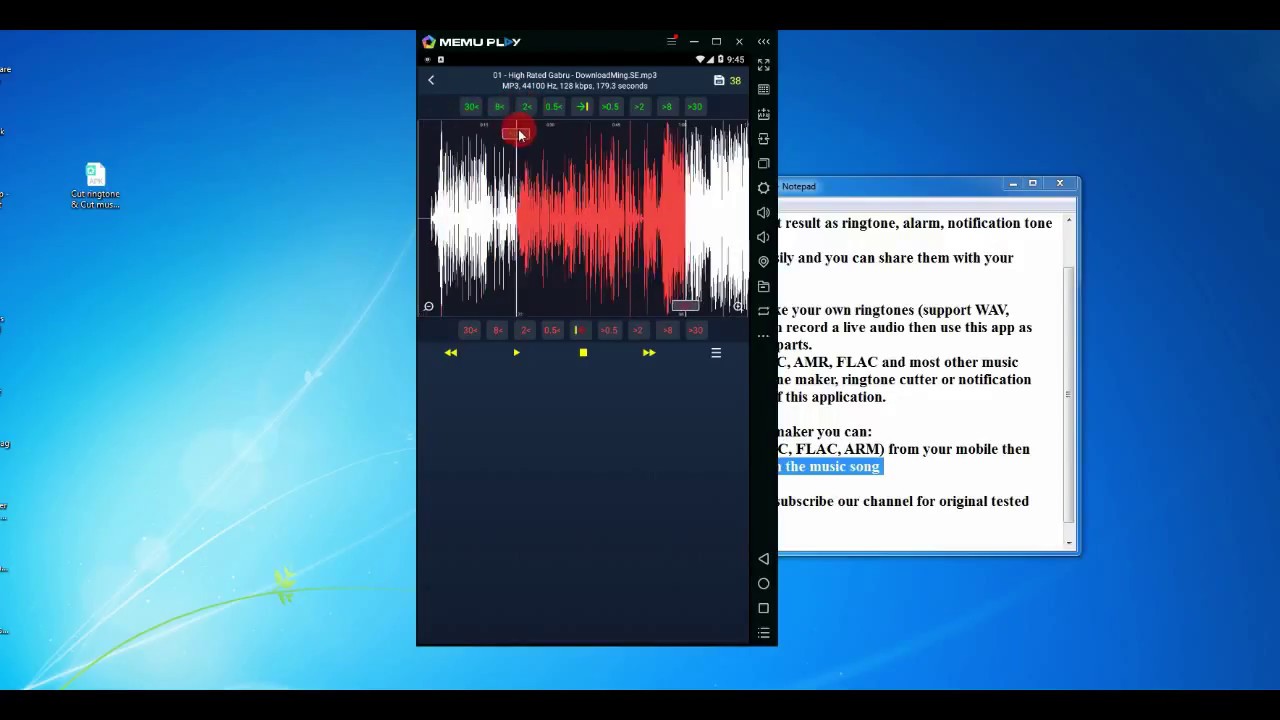Image resolution: width=1280 pixels, height=720 pixels.
Task: Increase volume in MEmu sidebar
Action: click(x=764, y=213)
